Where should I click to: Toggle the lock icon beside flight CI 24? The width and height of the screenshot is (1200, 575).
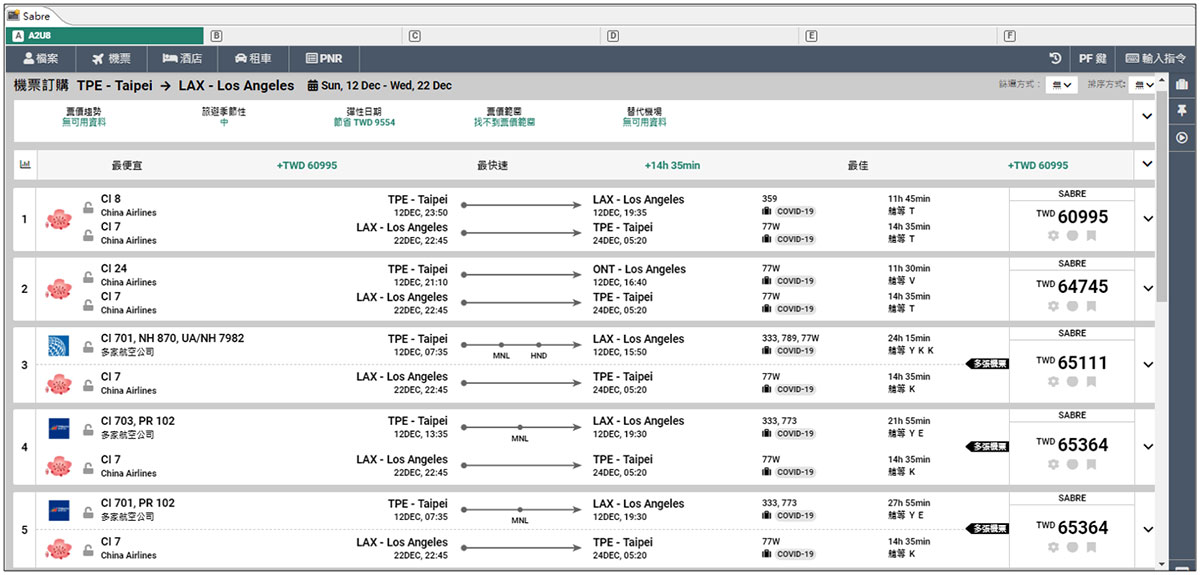pos(88,277)
